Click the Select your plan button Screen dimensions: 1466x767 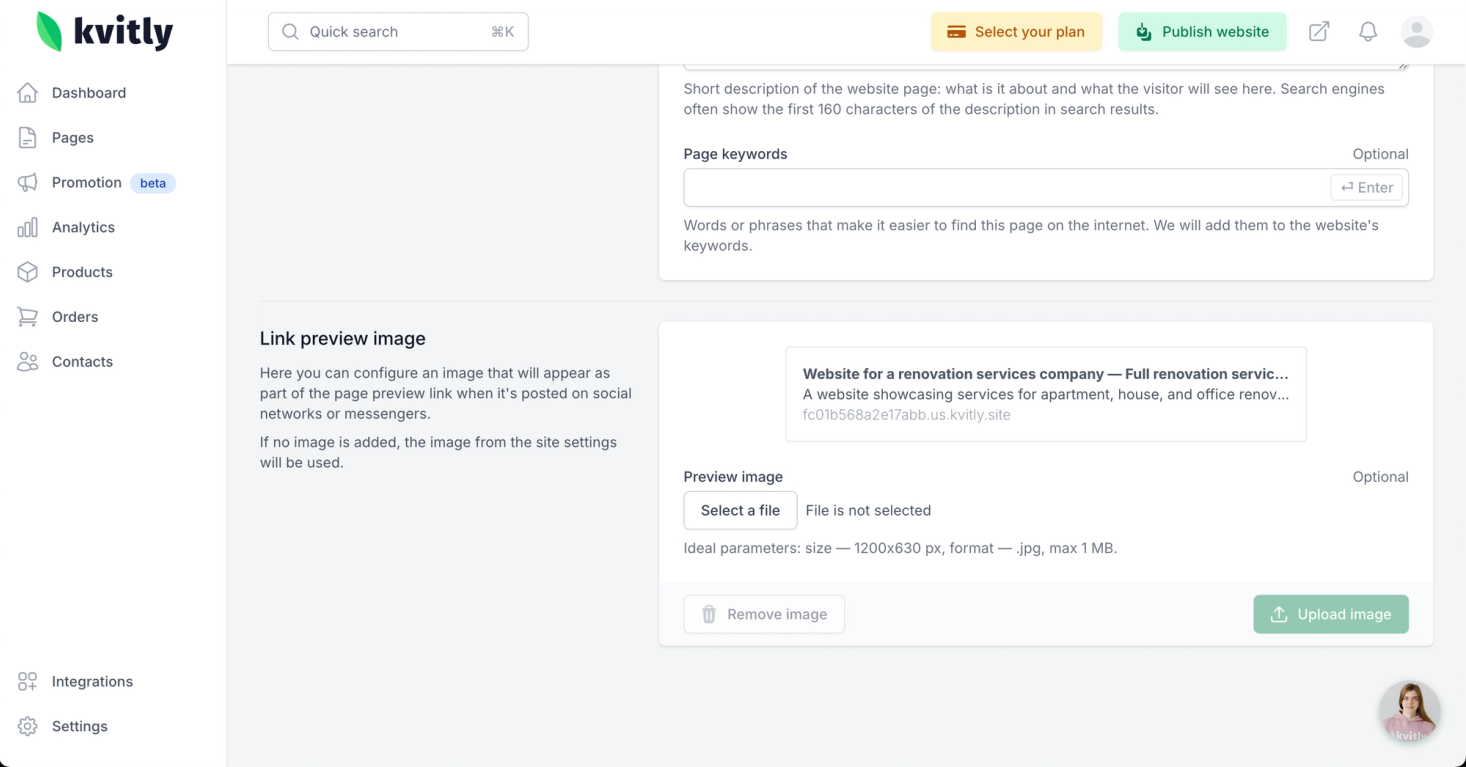(x=1016, y=32)
